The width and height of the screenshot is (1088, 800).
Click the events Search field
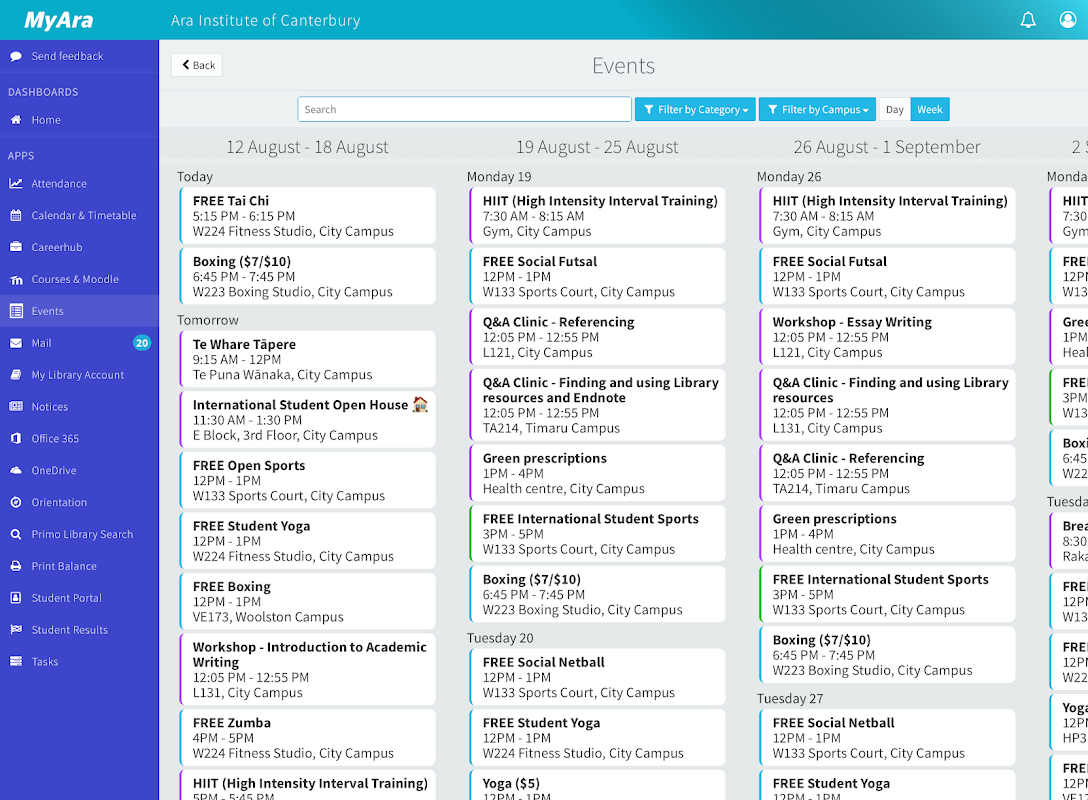pyautogui.click(x=464, y=110)
